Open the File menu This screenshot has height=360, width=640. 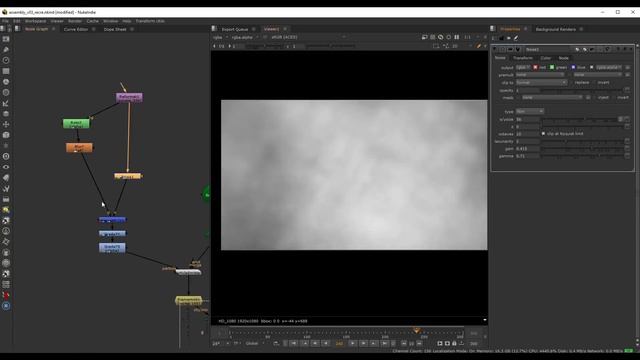(x=5, y=21)
